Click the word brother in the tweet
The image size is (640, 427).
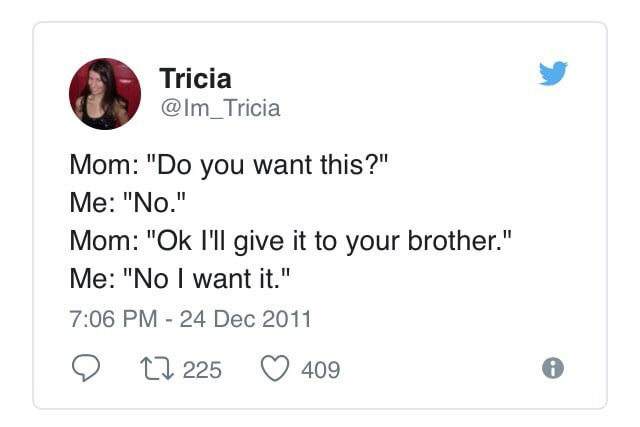tap(451, 240)
